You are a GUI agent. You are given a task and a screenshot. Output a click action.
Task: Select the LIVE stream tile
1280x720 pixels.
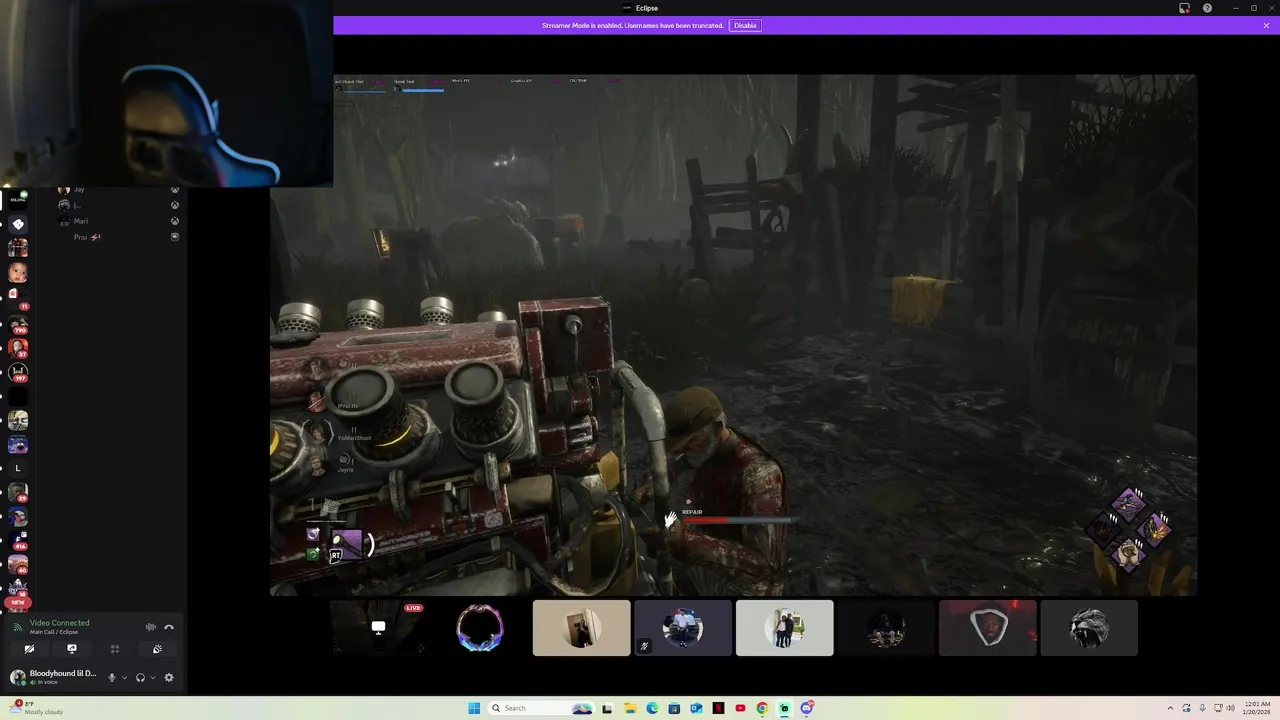tap(379, 628)
